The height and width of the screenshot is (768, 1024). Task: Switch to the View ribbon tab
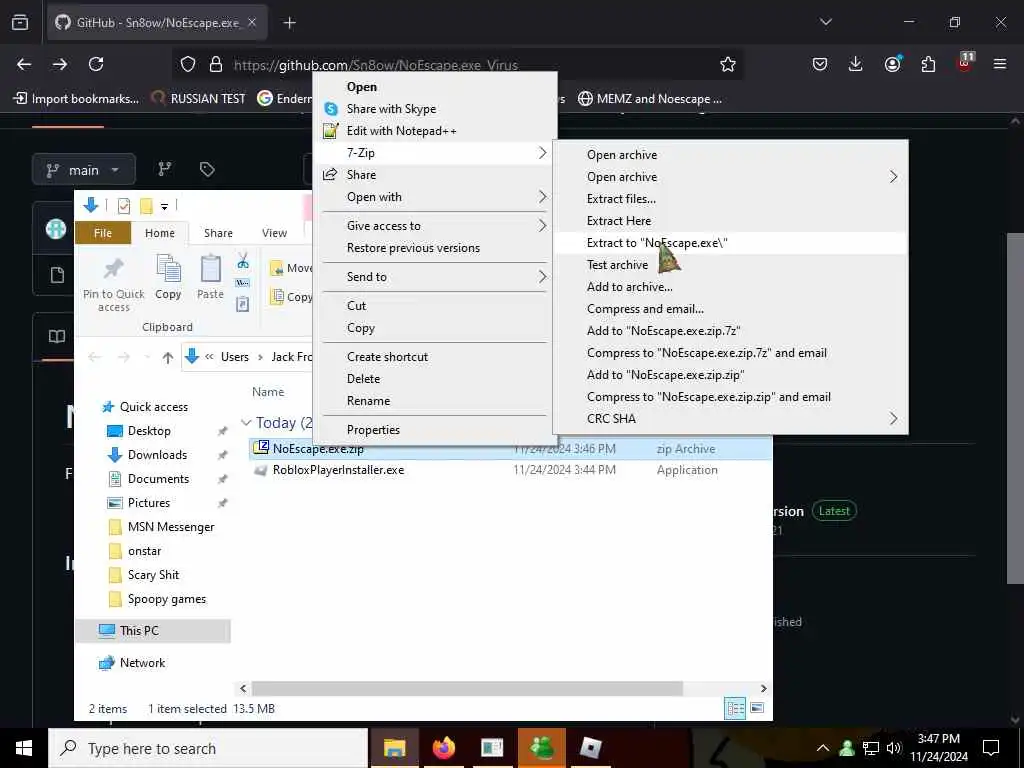(274, 233)
